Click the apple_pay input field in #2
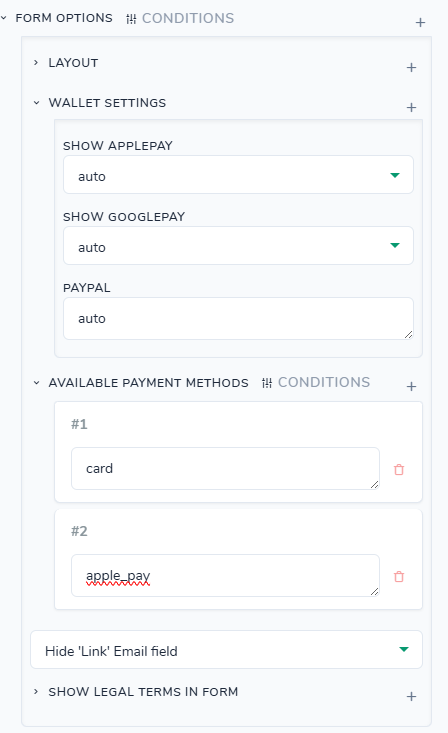 [225, 575]
